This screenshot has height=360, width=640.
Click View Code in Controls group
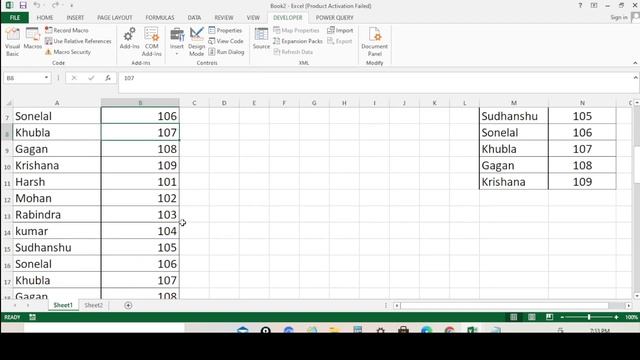pyautogui.click(x=226, y=41)
